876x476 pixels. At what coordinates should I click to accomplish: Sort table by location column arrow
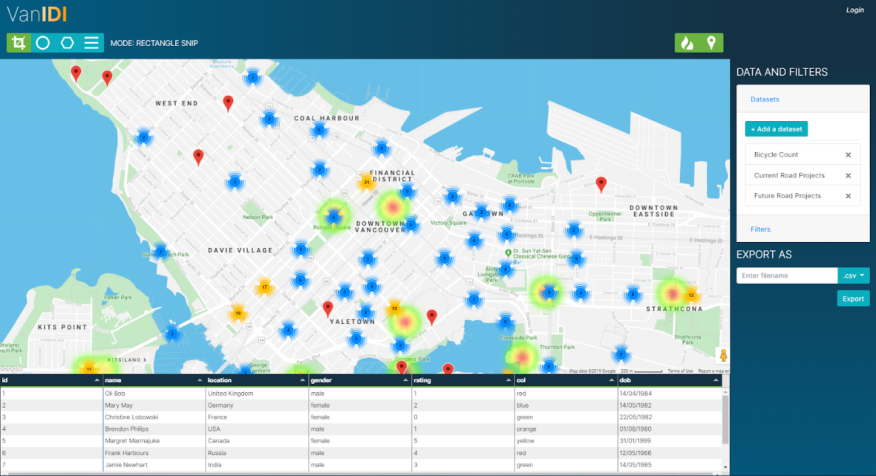click(302, 380)
